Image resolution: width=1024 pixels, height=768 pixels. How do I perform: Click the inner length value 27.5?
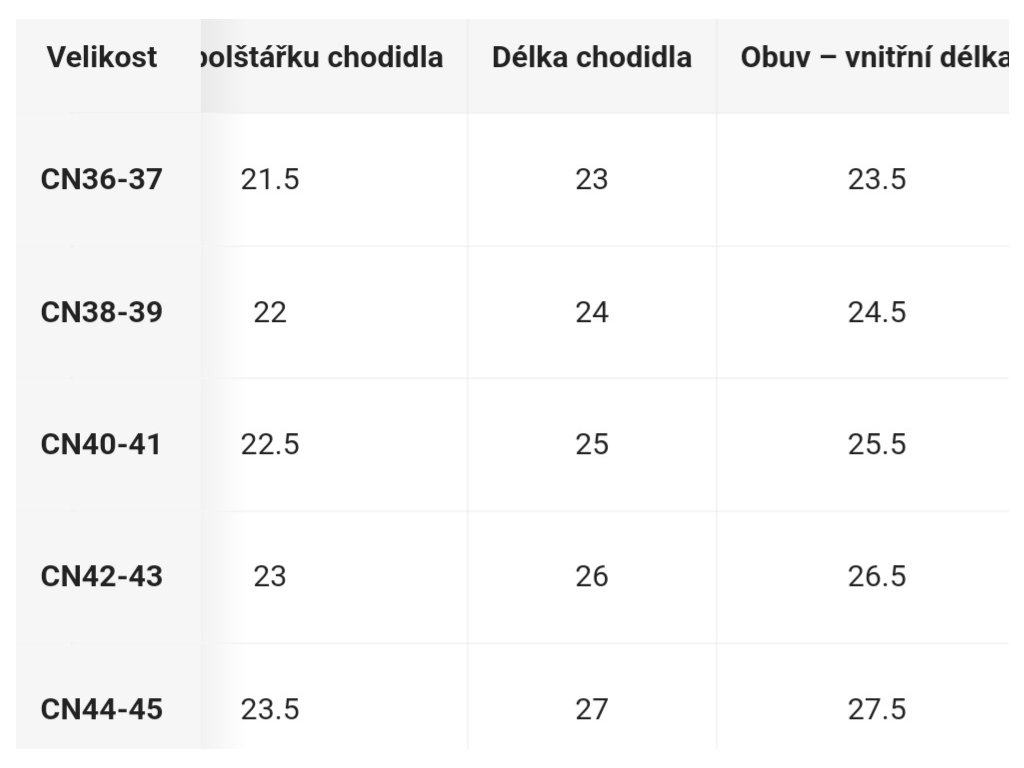pos(877,709)
